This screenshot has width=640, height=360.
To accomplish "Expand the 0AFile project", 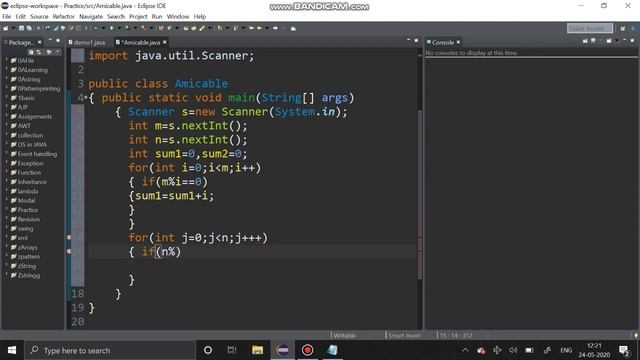I will (7, 60).
